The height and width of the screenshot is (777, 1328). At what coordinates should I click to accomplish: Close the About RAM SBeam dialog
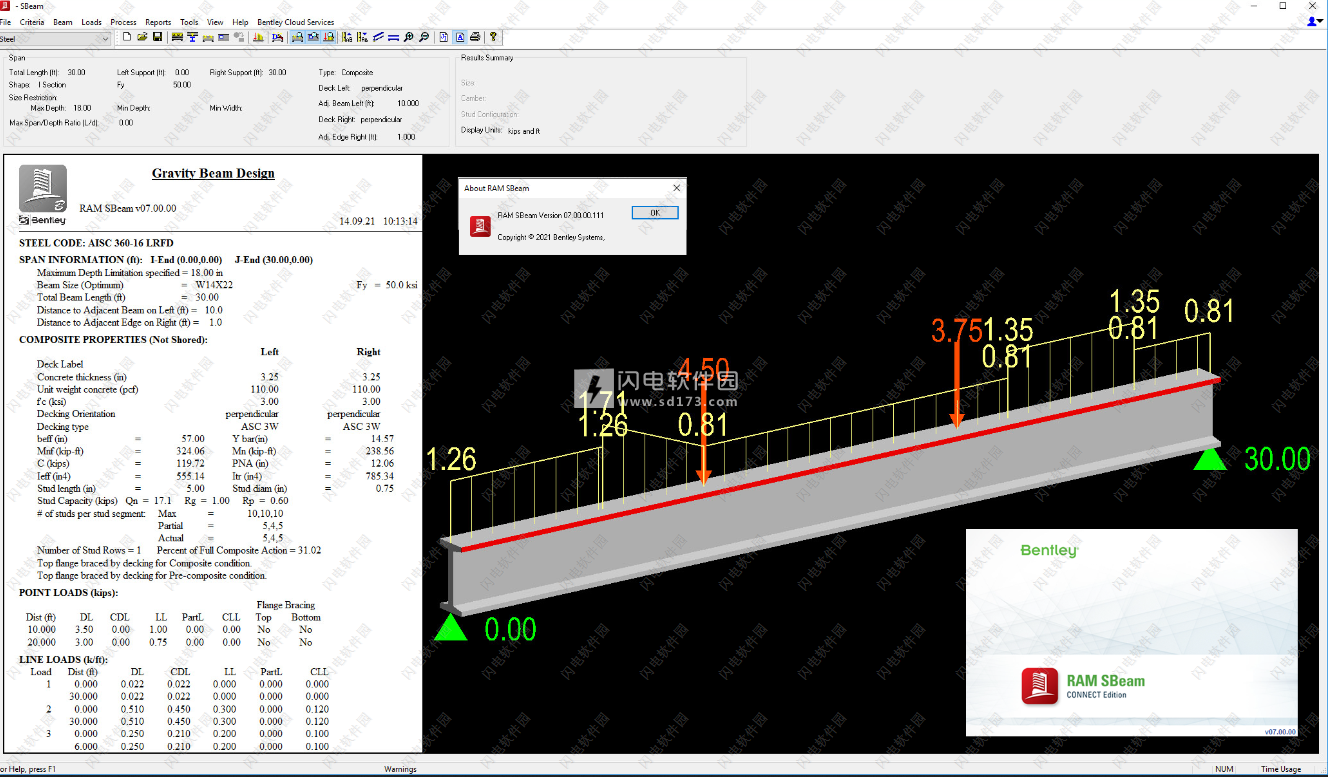click(676, 187)
